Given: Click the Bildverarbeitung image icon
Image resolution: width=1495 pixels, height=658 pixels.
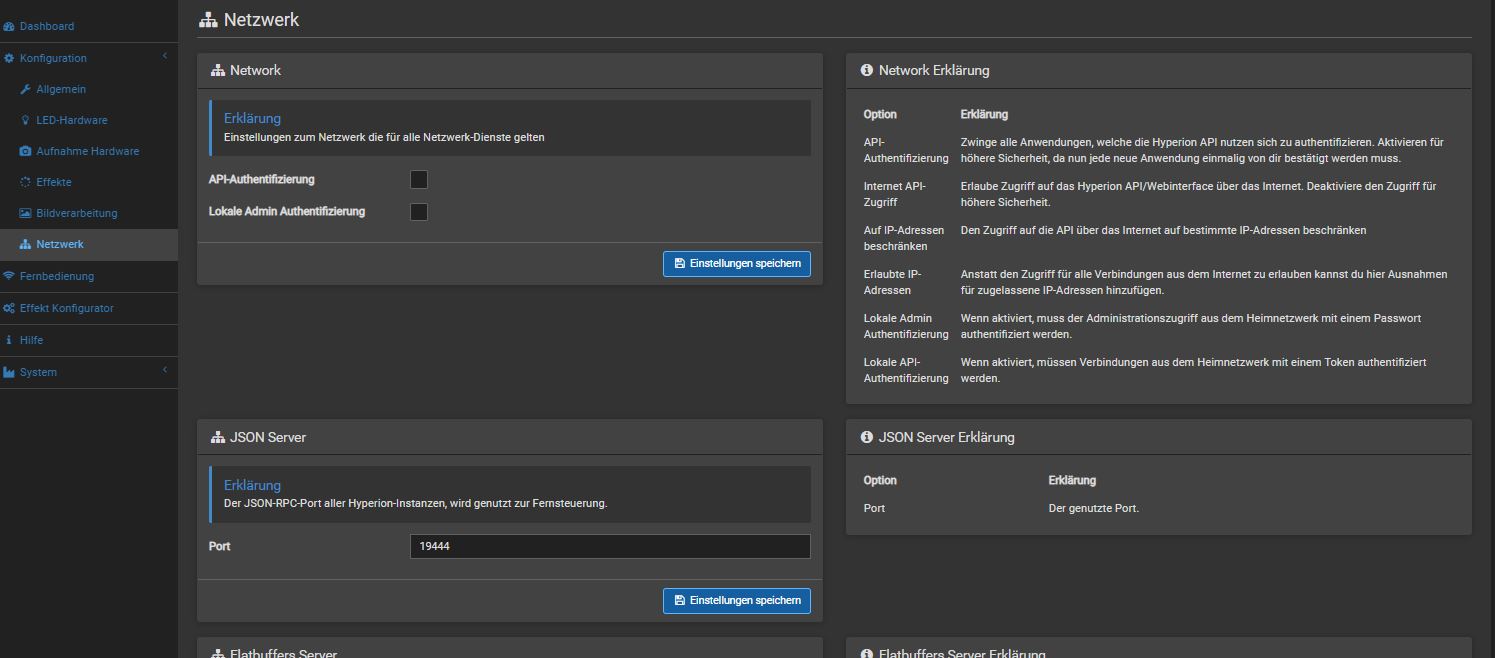Looking at the screenshot, I should (x=26, y=213).
